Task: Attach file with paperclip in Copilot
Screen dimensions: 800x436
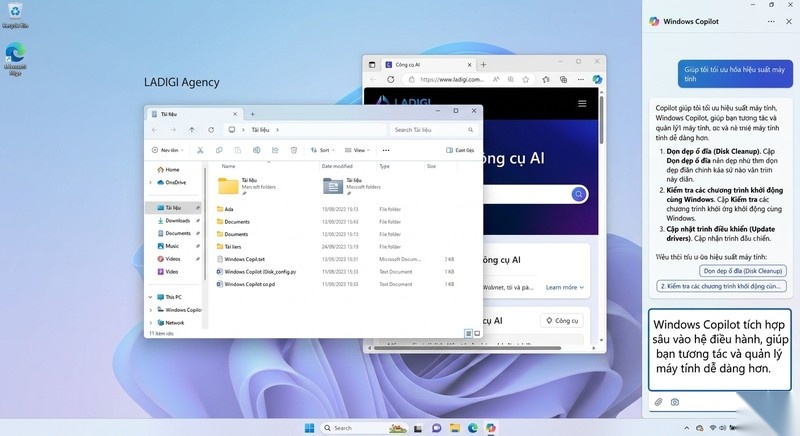Action: point(658,402)
